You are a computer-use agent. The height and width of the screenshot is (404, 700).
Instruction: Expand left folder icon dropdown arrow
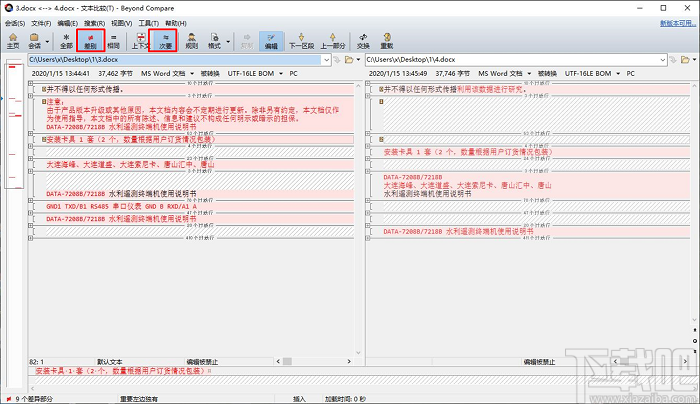pyautogui.click(x=358, y=60)
